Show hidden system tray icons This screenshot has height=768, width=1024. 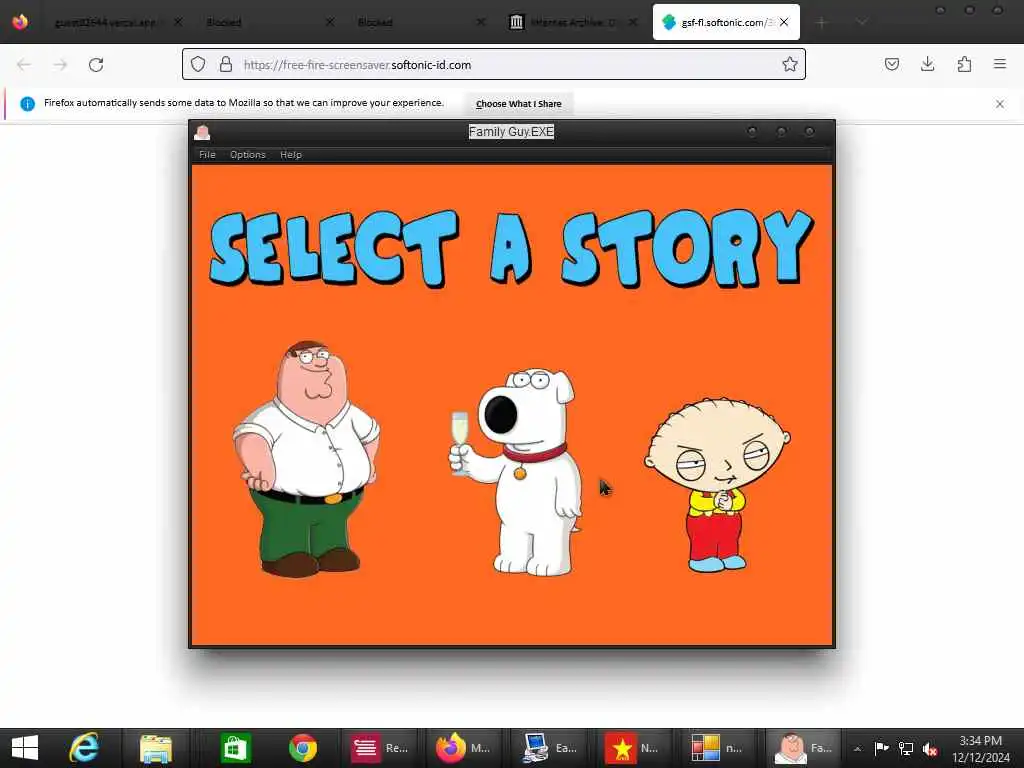coord(857,748)
